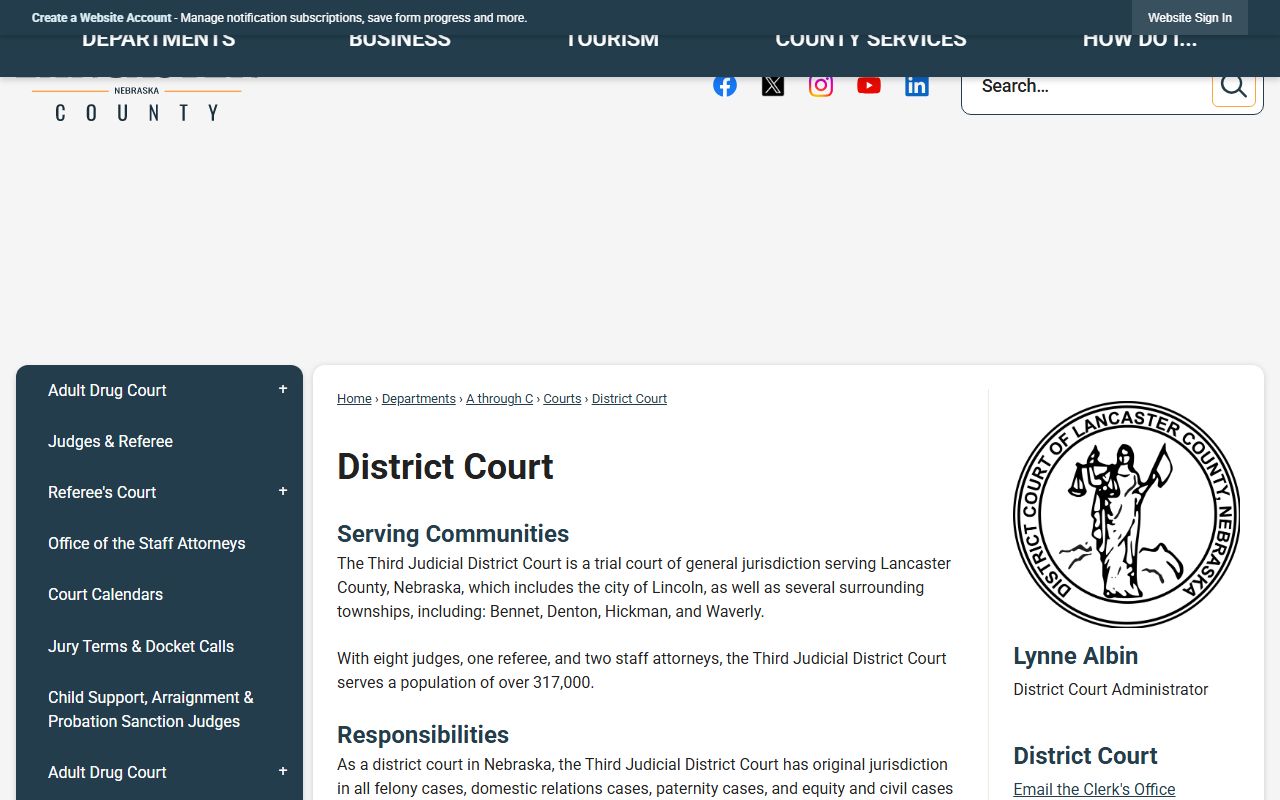This screenshot has width=1280, height=800.
Task: Open the How Do I... menu
Action: 1140,40
